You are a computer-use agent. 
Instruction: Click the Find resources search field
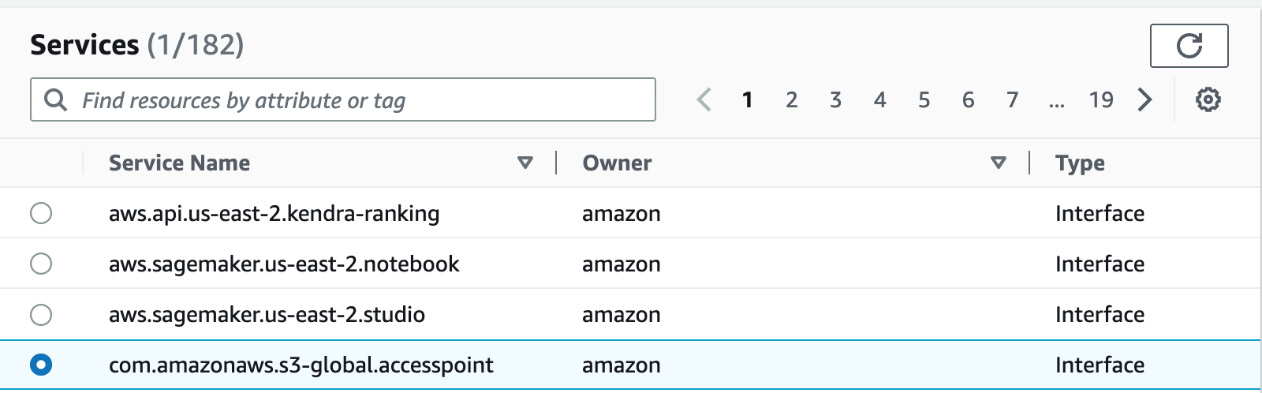tap(343, 100)
